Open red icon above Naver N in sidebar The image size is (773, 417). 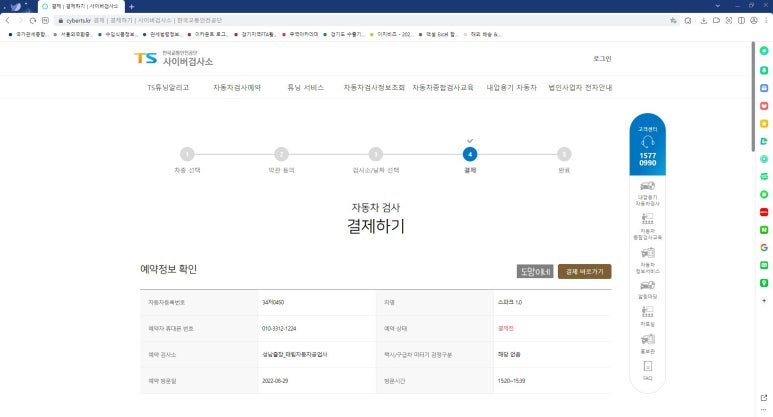coord(764,212)
